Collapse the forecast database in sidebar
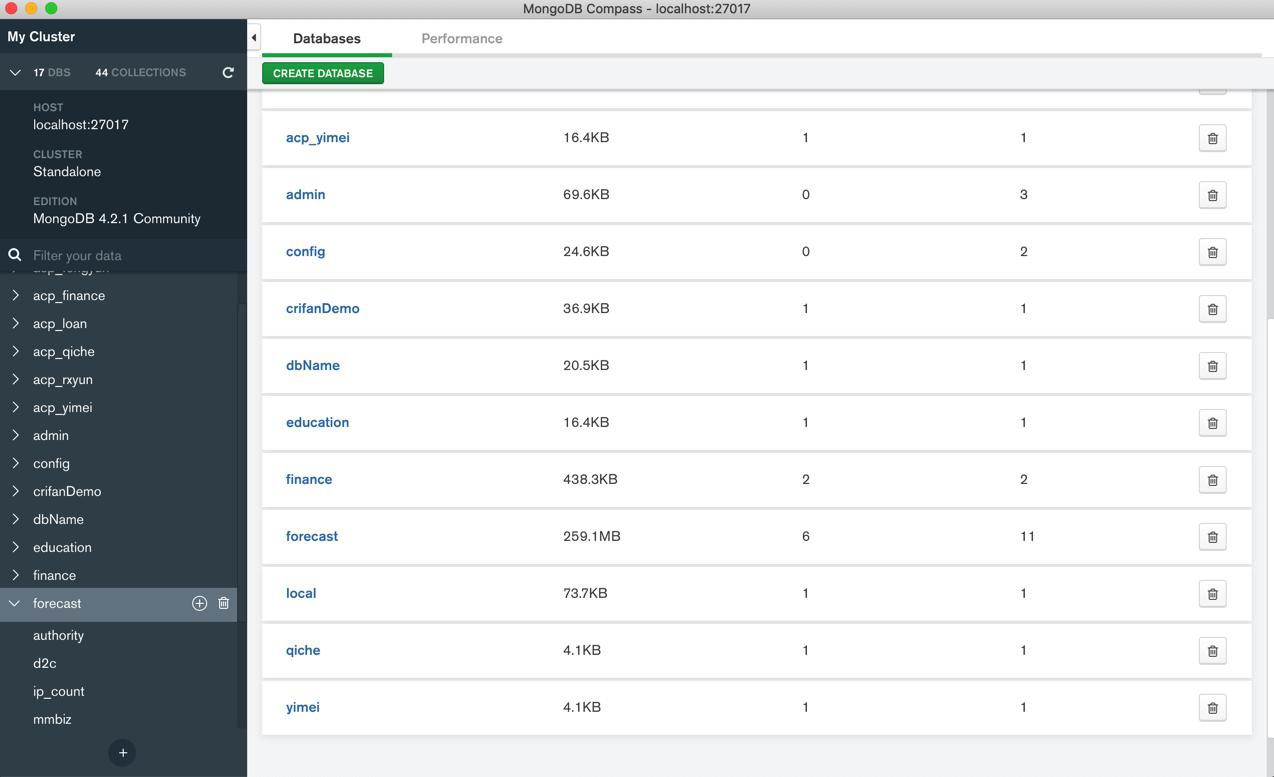This screenshot has height=777, width=1274. [x=15, y=603]
